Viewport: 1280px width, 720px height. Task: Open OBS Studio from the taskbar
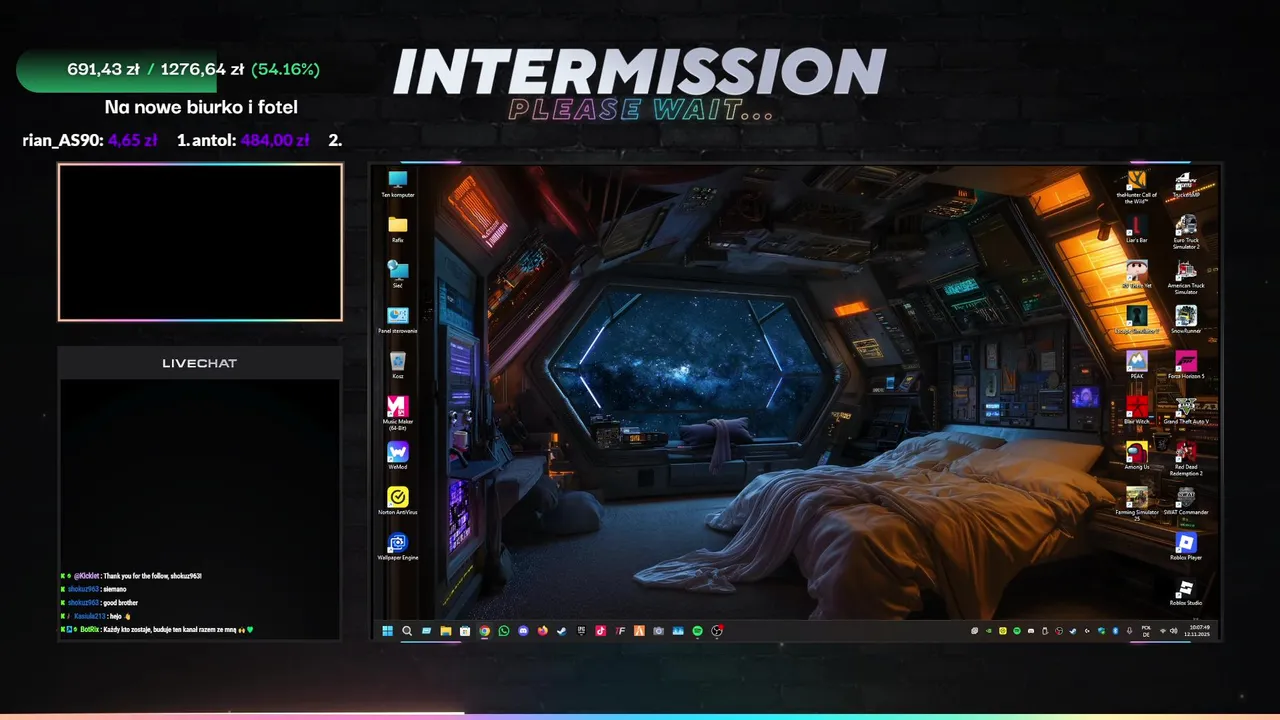[x=717, y=631]
